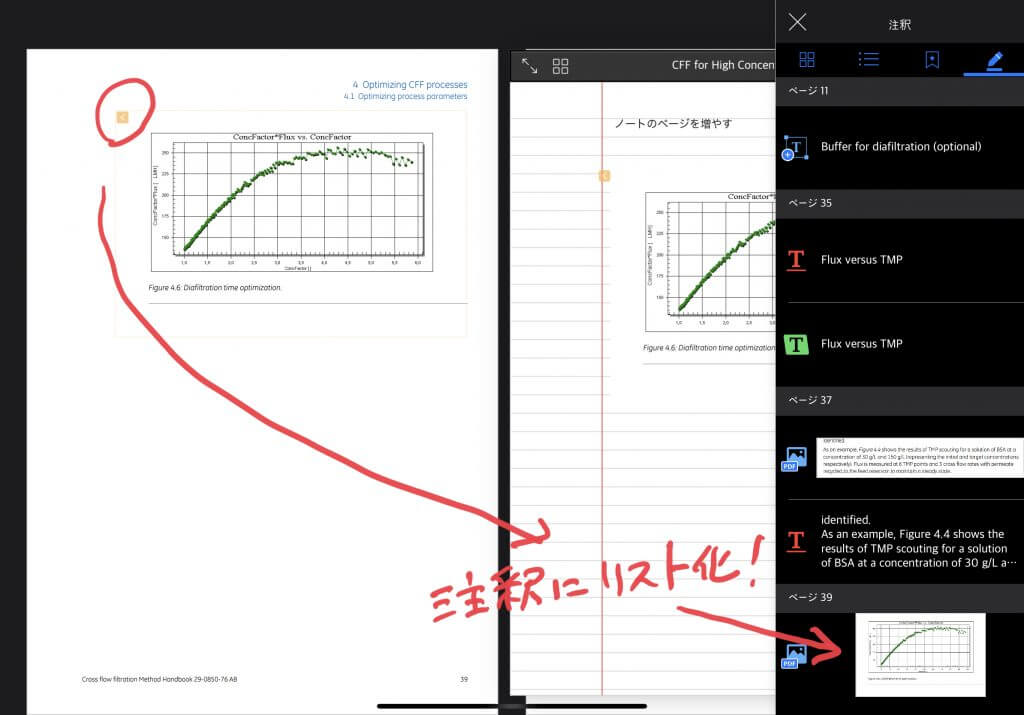This screenshot has height=715, width=1024.
Task: Select the ConcFactor chart on the PDF page
Action: point(292,202)
